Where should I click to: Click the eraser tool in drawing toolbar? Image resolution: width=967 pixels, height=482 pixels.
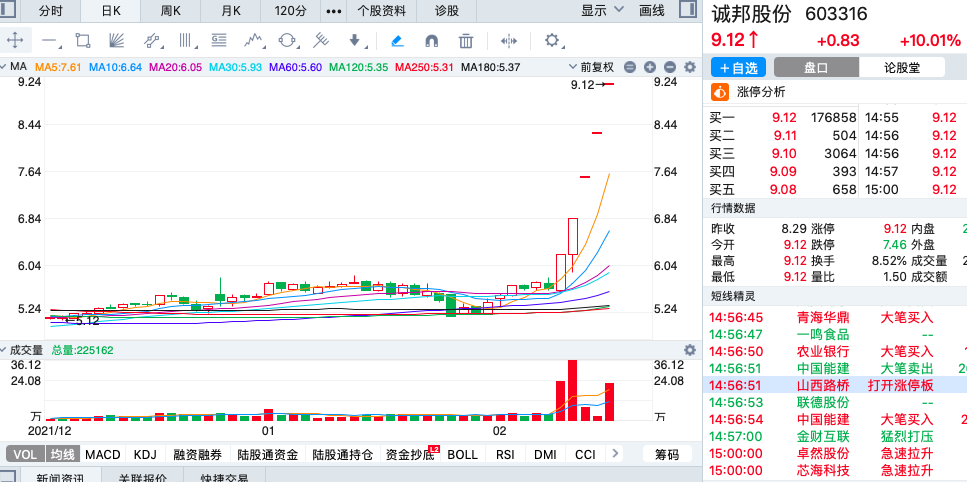pyautogui.click(x=397, y=41)
